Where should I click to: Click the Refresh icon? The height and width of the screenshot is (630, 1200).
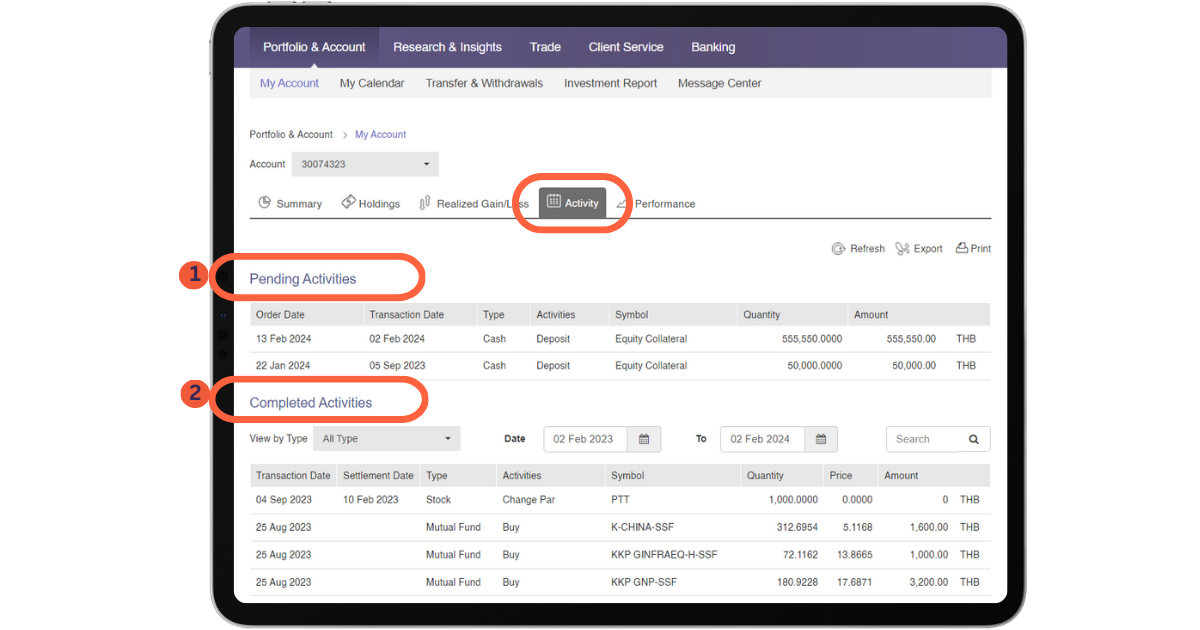coord(838,249)
